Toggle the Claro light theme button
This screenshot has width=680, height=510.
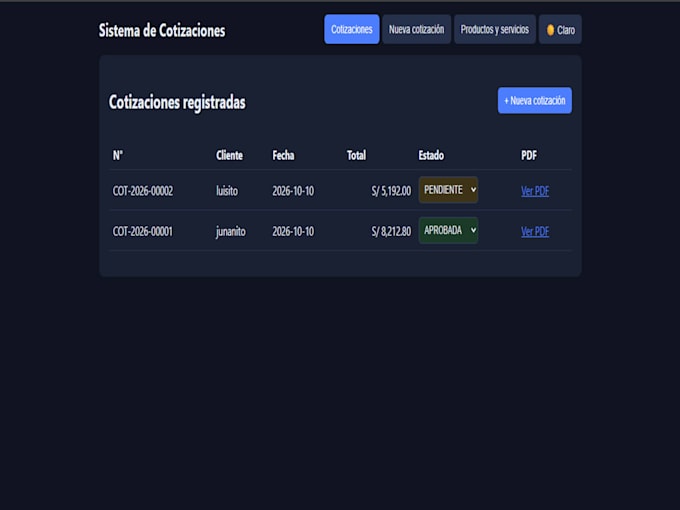pyautogui.click(x=560, y=29)
